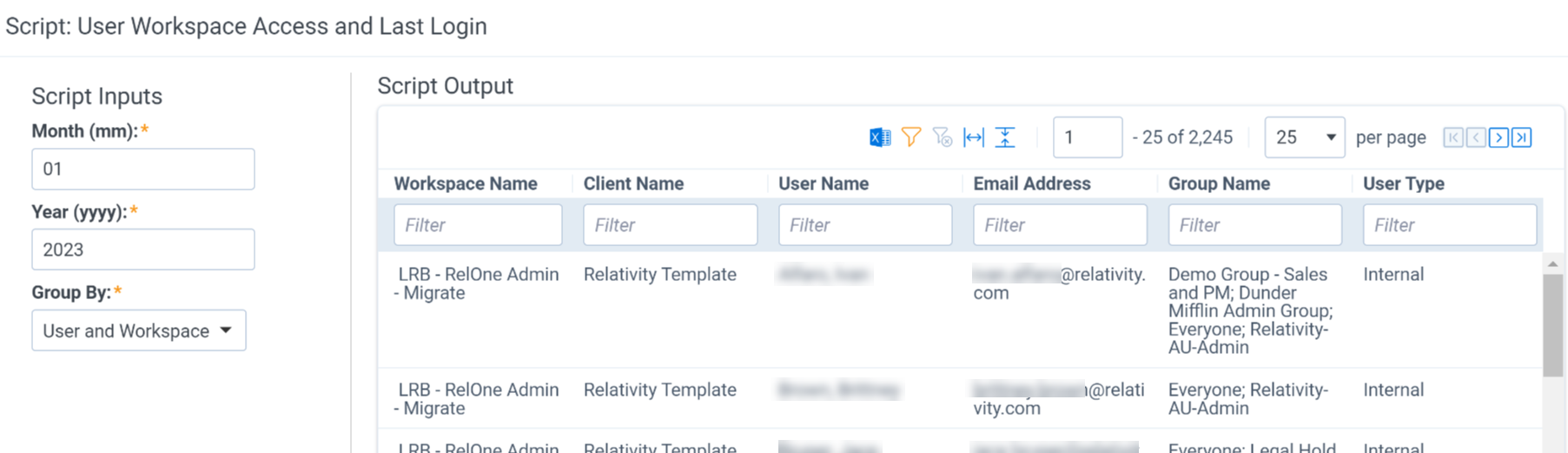This screenshot has height=453, width=1568.
Task: Go to first page
Action: (x=1453, y=137)
